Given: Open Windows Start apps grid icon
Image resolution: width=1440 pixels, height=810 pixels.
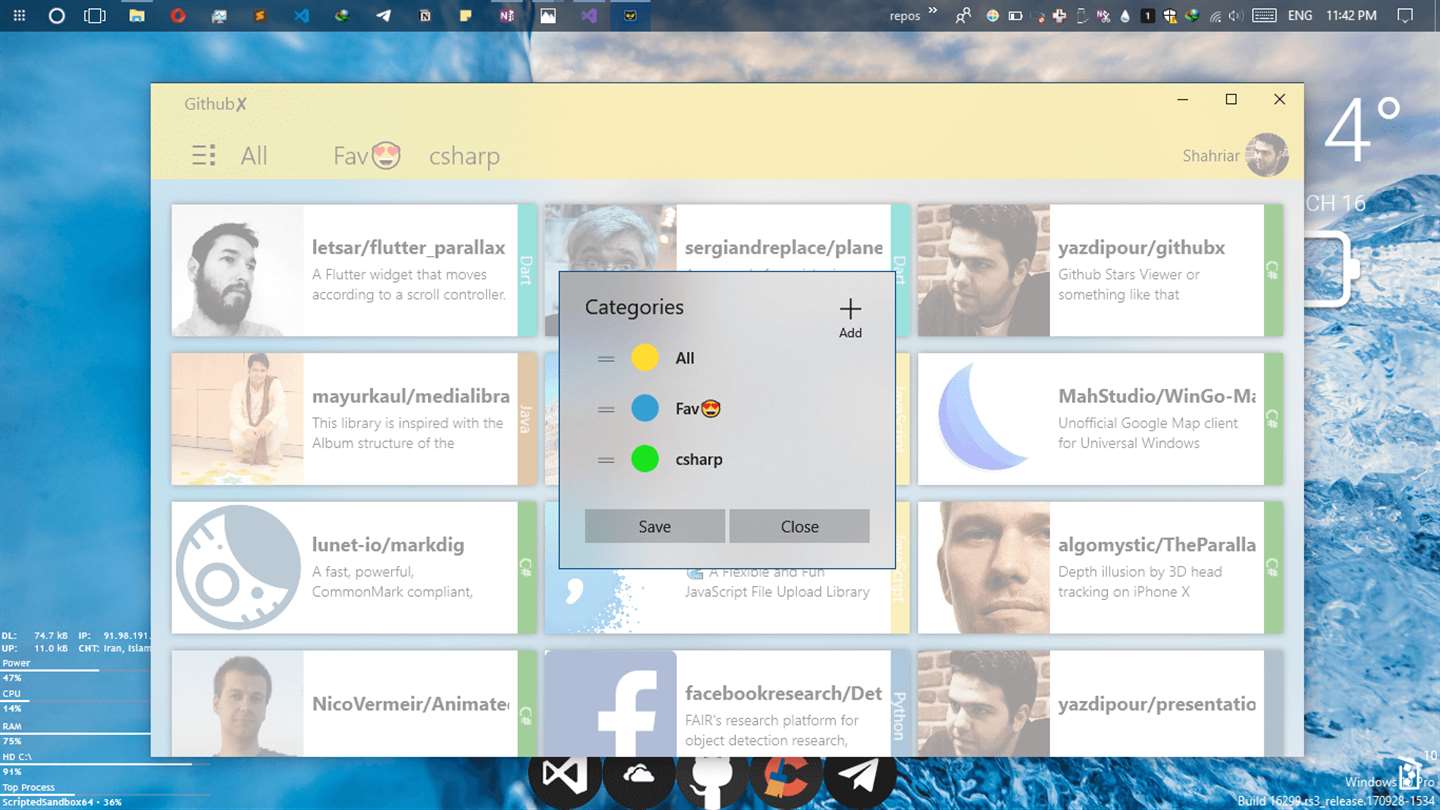Looking at the screenshot, I should 19,15.
